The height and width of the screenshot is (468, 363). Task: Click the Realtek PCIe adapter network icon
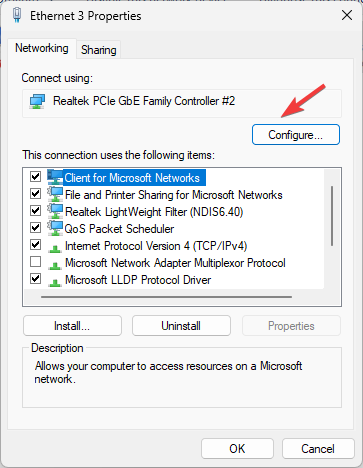pos(37,101)
